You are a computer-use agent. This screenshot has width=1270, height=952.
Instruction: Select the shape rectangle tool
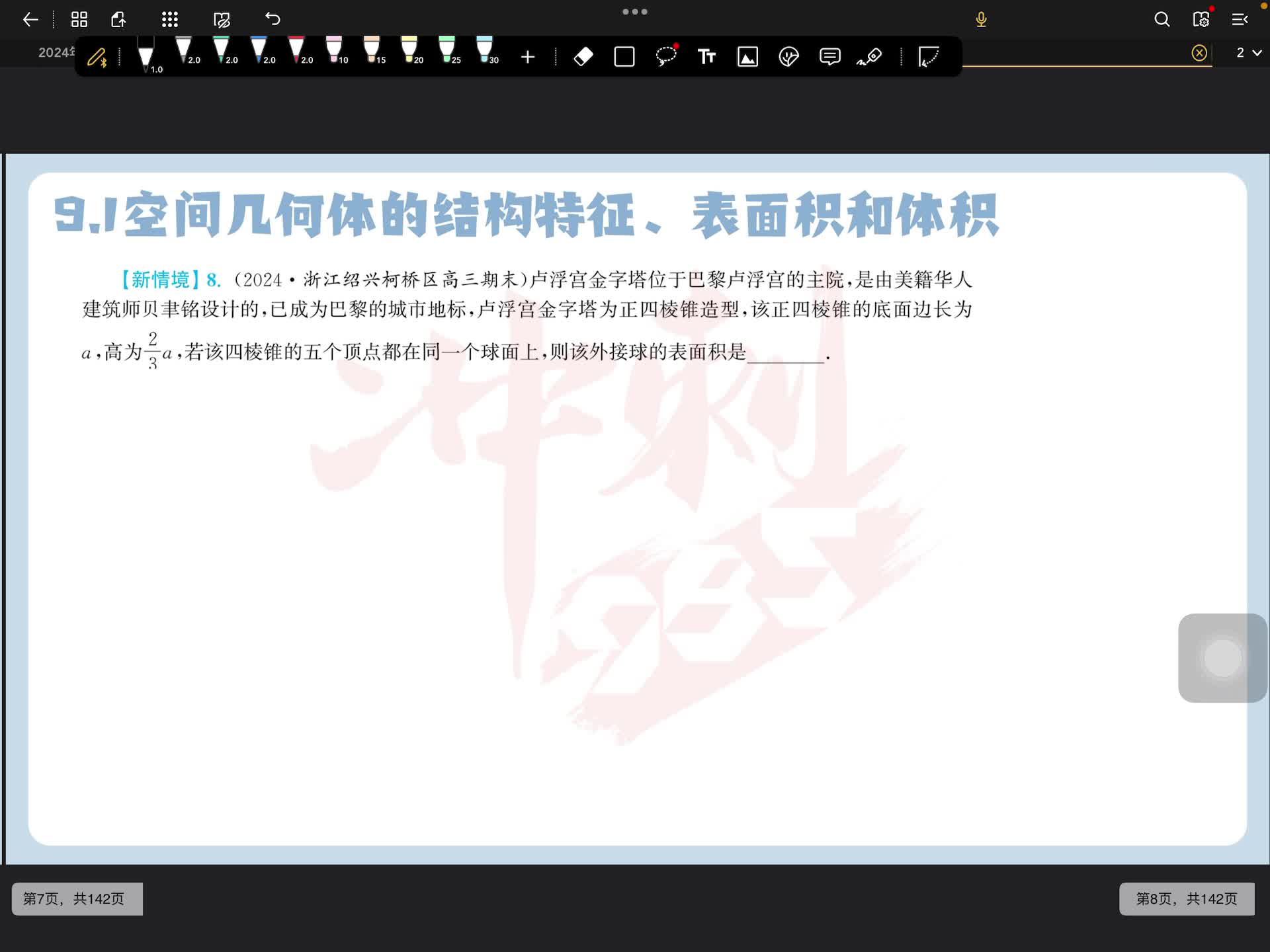click(x=624, y=57)
